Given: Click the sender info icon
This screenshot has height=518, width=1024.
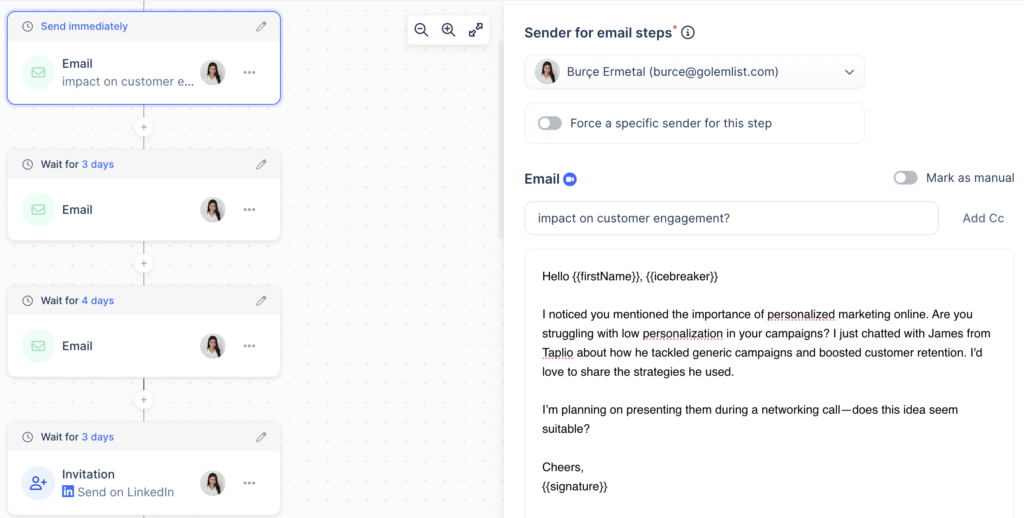Looking at the screenshot, I should click(688, 33).
